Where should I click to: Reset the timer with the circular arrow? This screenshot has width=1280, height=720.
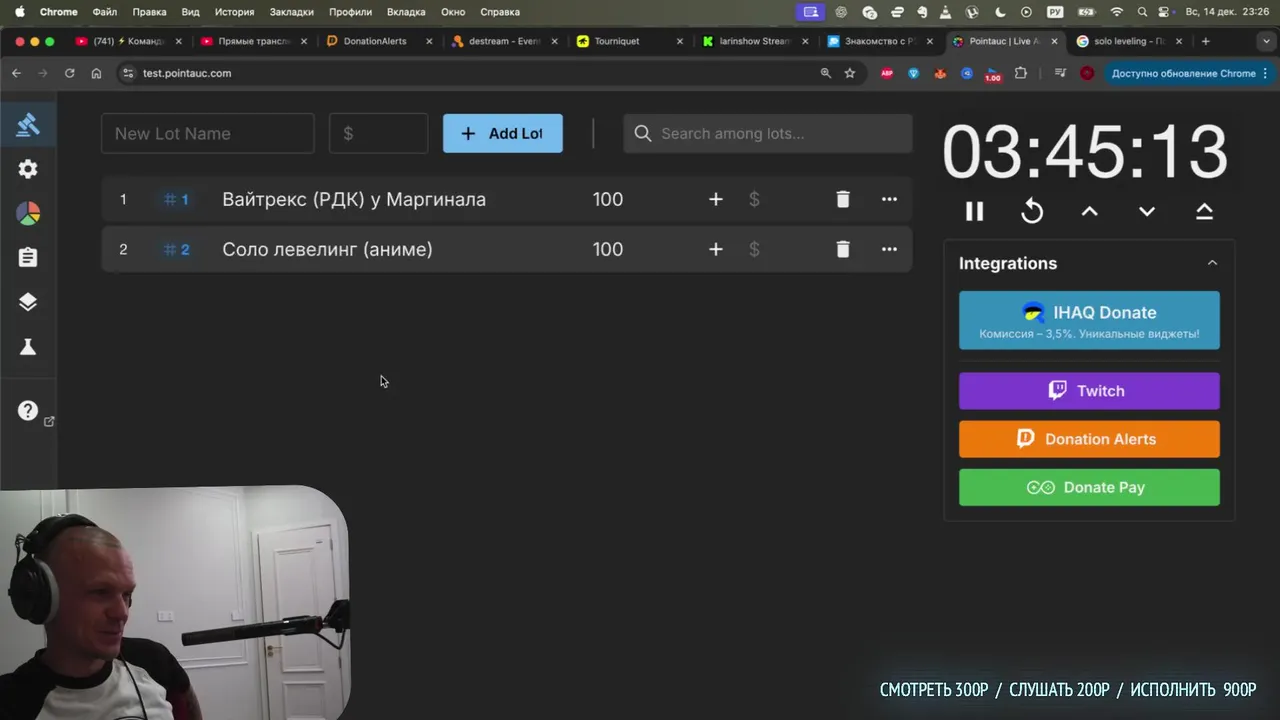tap(1032, 211)
